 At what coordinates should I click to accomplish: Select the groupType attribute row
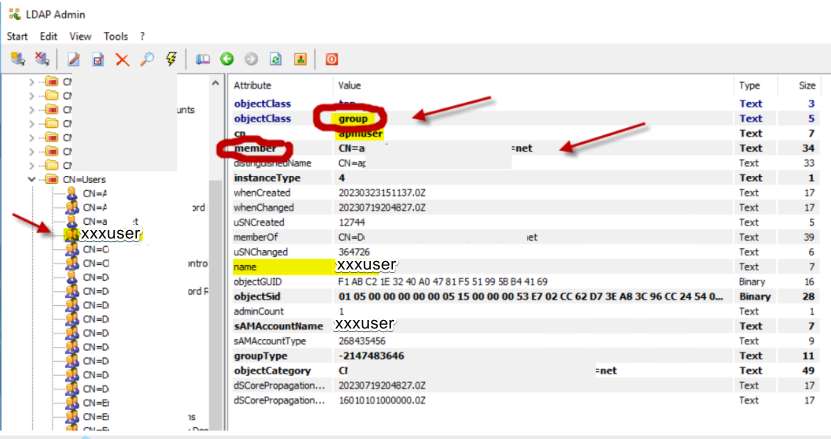[263, 355]
